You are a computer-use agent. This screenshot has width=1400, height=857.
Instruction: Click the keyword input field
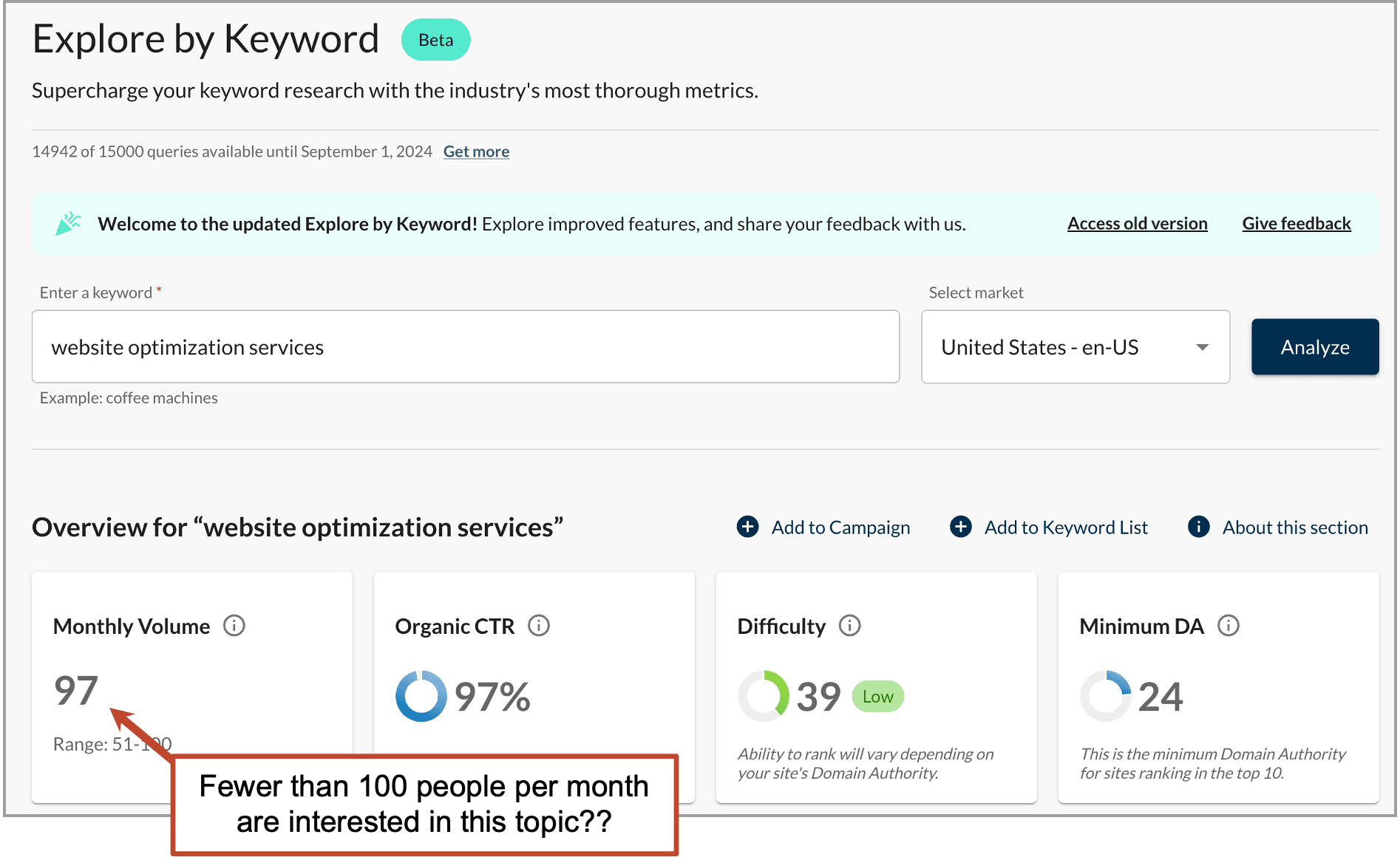[466, 346]
